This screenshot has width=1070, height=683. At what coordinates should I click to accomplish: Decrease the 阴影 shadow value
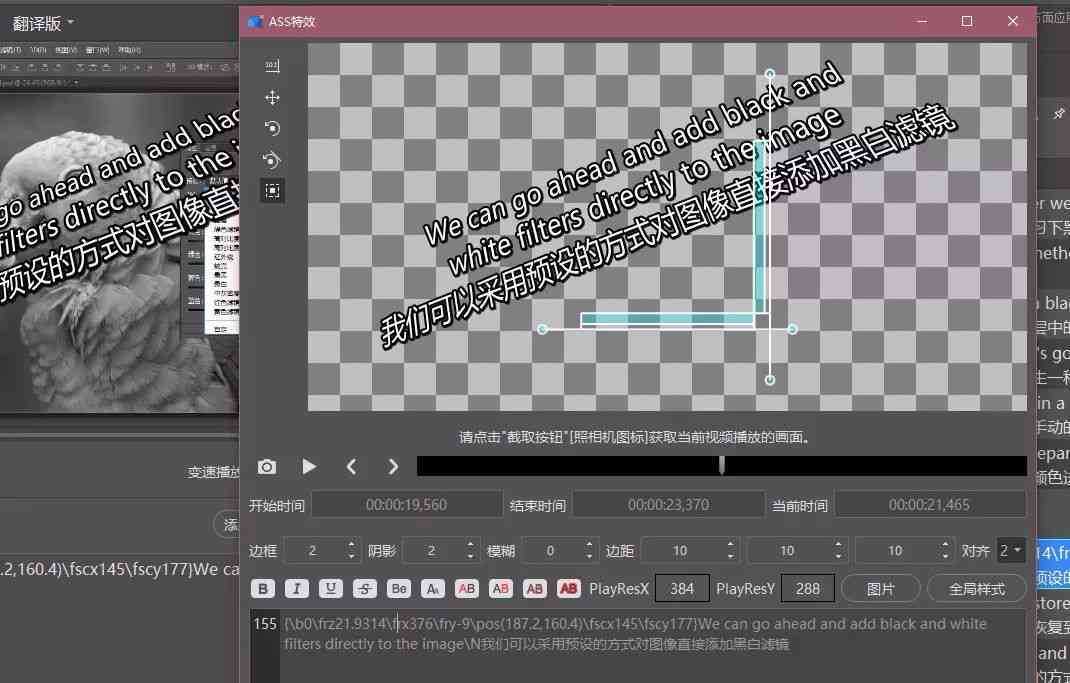[x=470, y=556]
